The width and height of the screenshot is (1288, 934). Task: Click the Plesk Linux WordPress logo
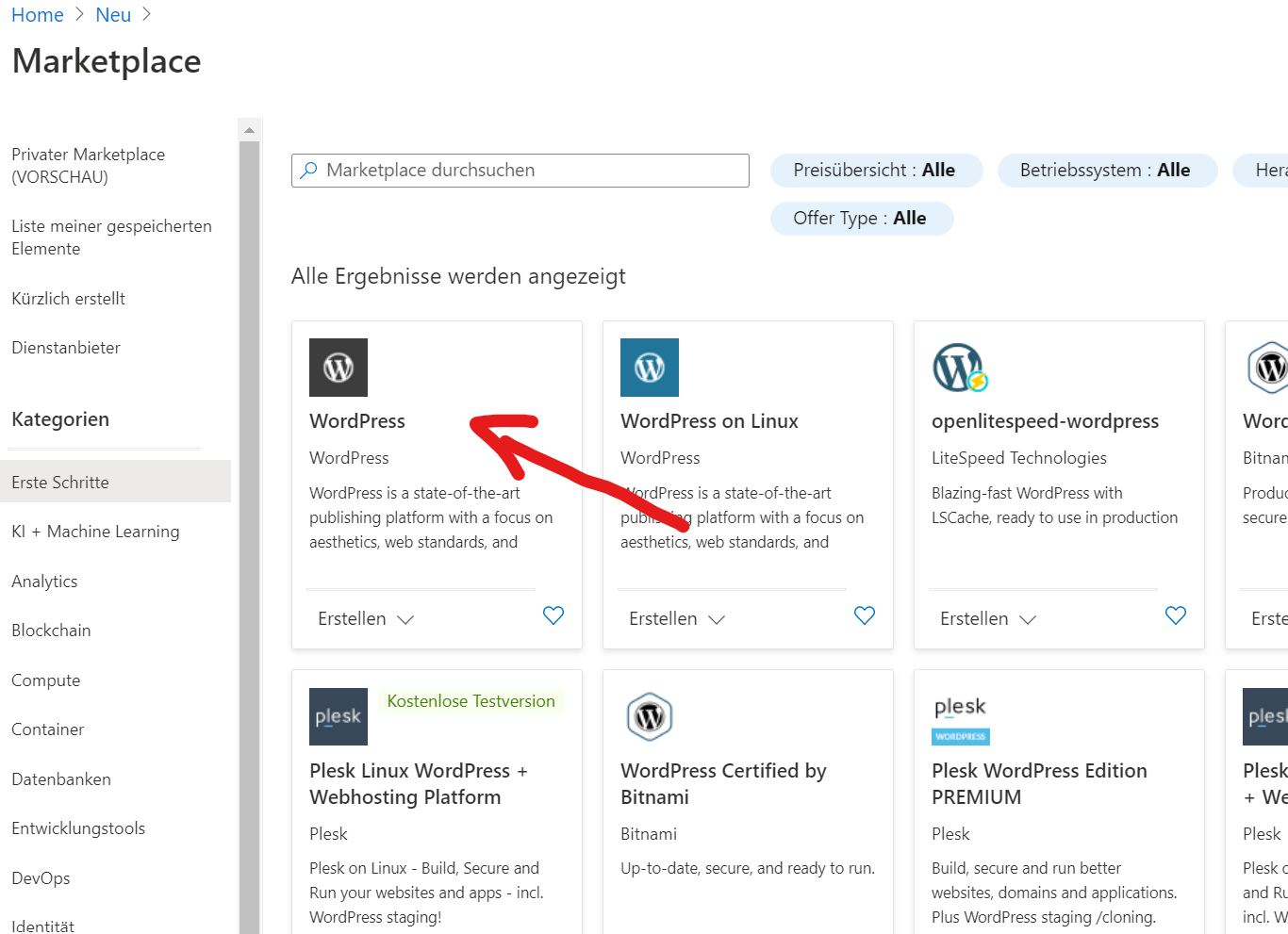coord(339,716)
